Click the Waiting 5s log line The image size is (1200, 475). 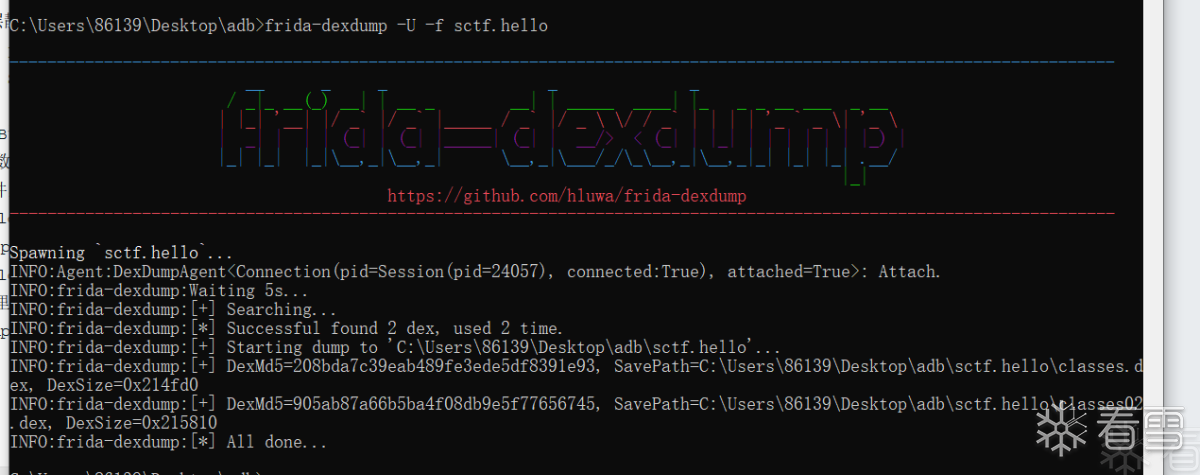(160, 291)
